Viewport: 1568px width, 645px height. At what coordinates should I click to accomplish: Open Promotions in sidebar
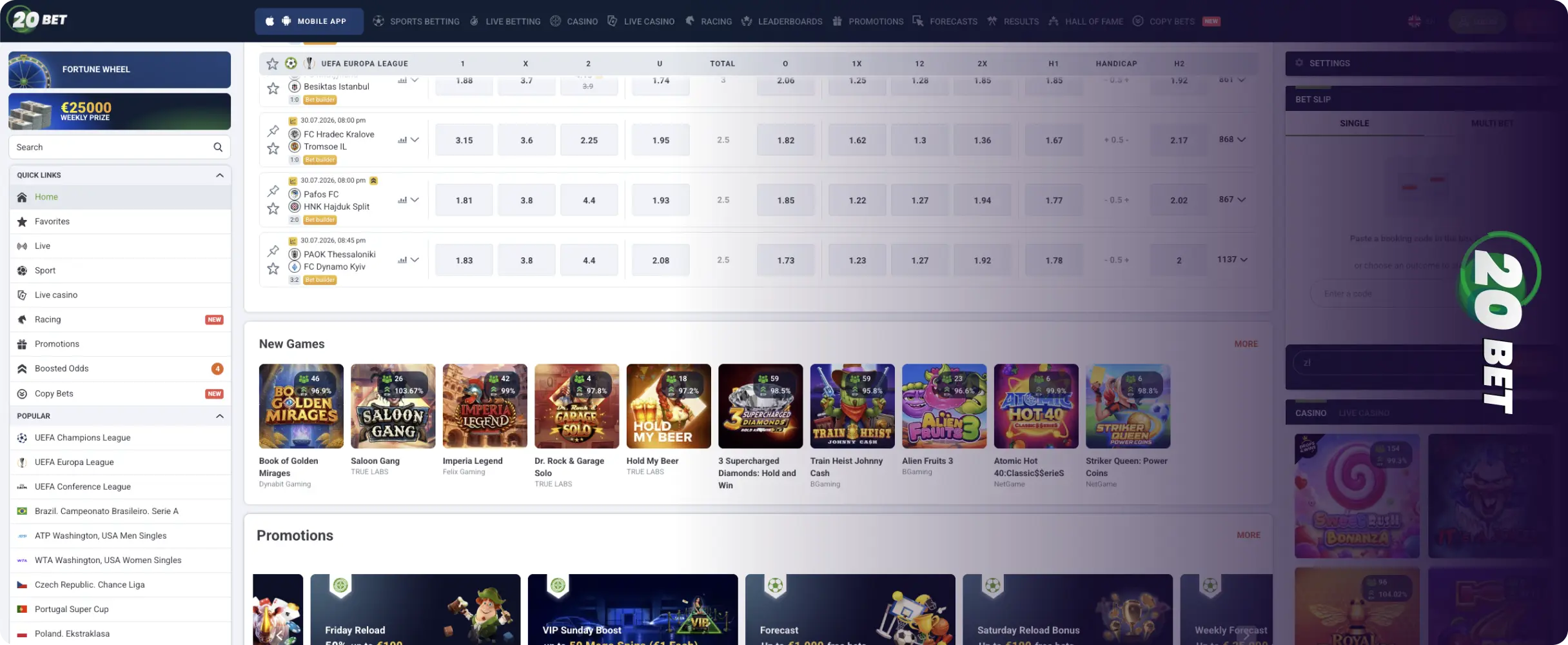pos(120,344)
